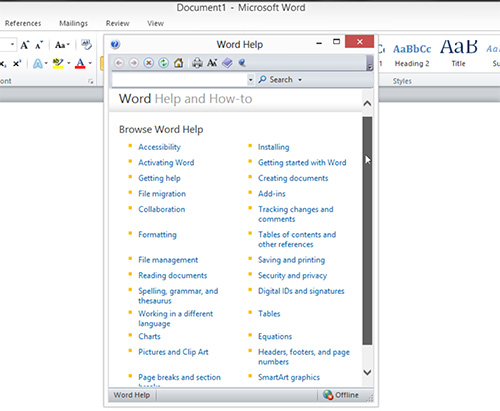Open the References ribbon tab

[x=23, y=23]
